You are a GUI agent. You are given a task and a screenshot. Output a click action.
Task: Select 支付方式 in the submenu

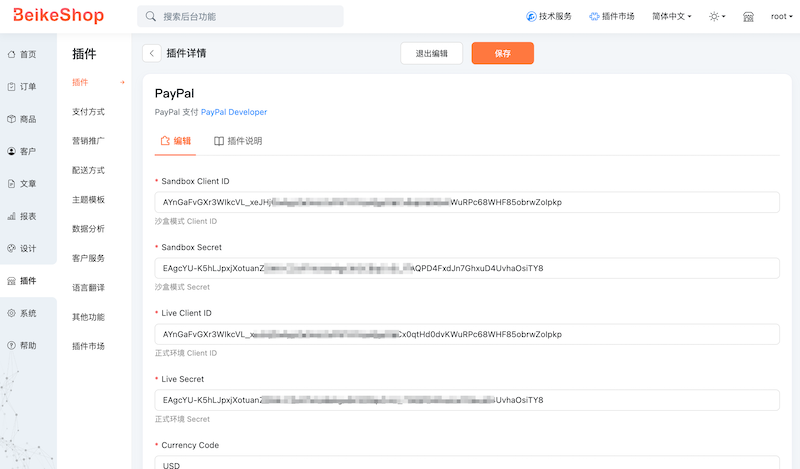pyautogui.click(x=88, y=112)
